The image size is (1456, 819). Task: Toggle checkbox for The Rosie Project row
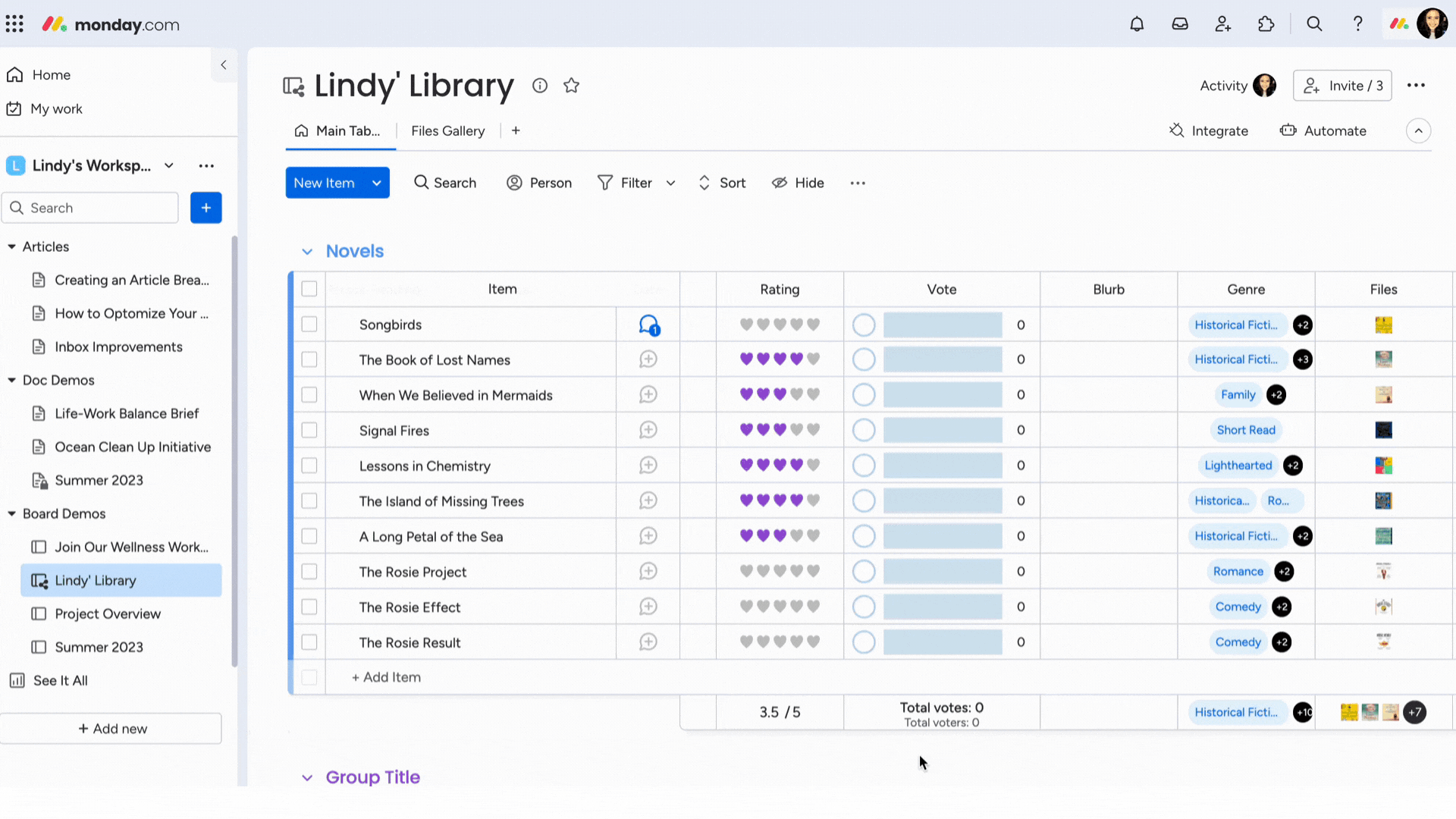(x=309, y=571)
